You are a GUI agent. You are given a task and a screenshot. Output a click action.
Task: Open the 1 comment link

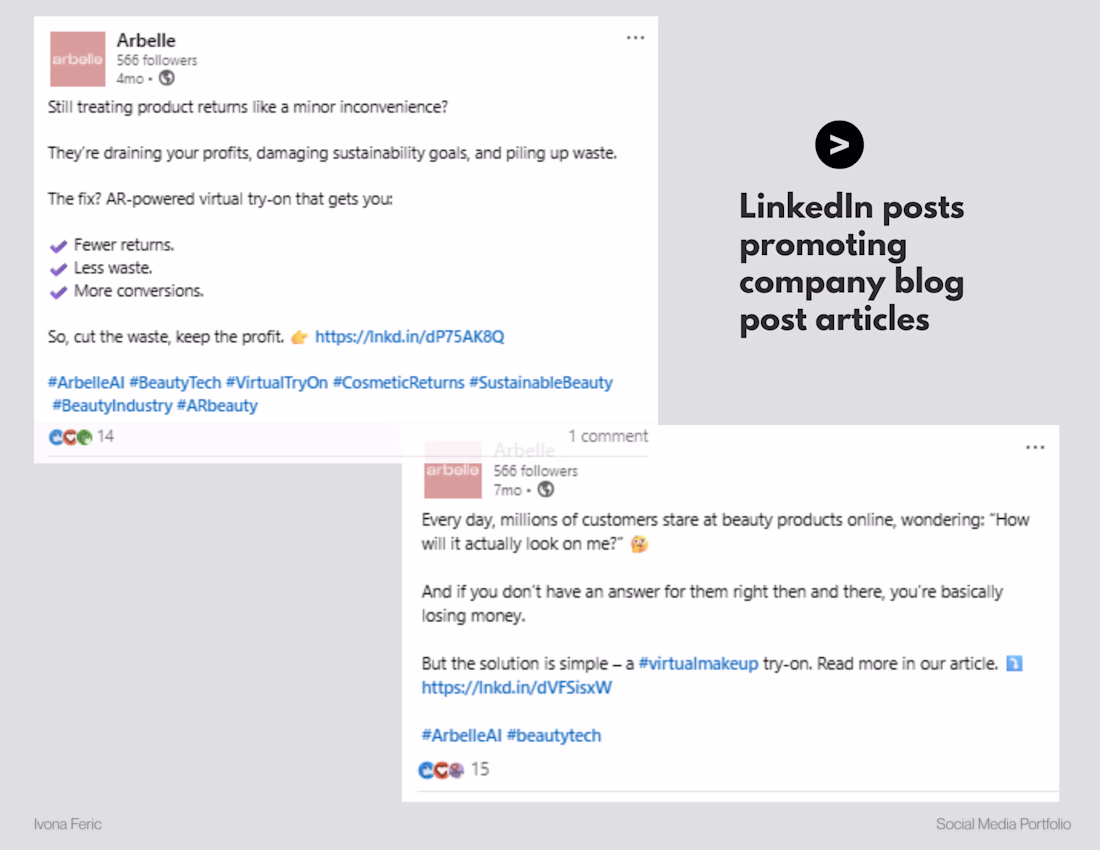tap(608, 436)
